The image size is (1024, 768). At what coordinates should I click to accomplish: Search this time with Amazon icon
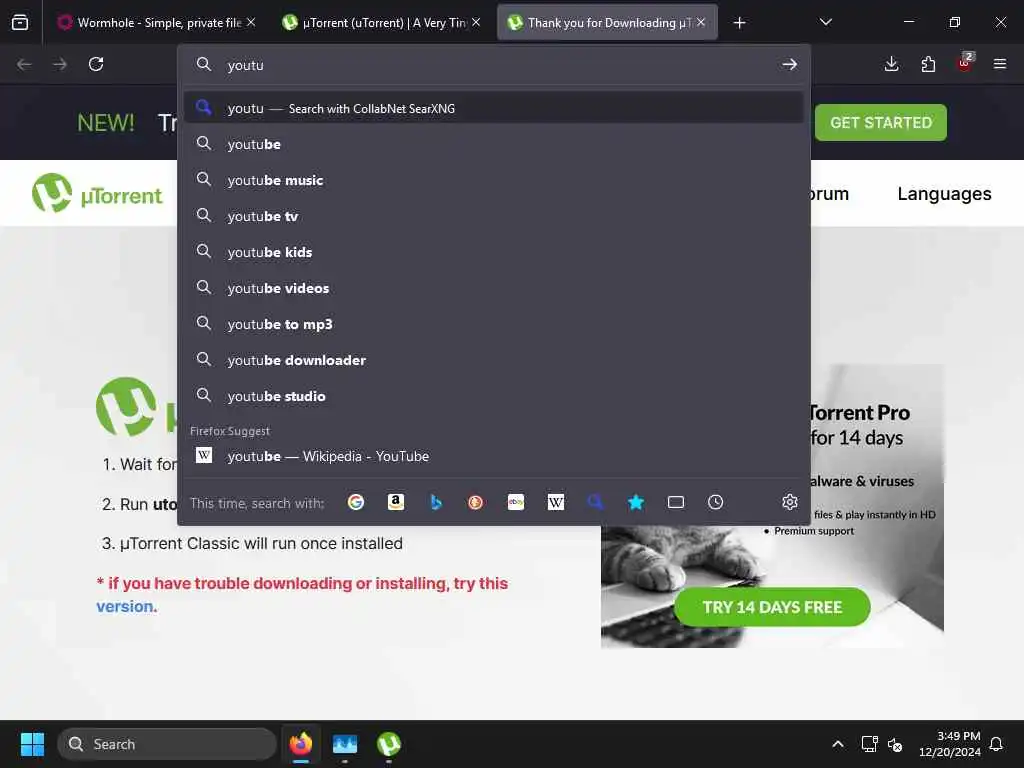[x=396, y=502]
